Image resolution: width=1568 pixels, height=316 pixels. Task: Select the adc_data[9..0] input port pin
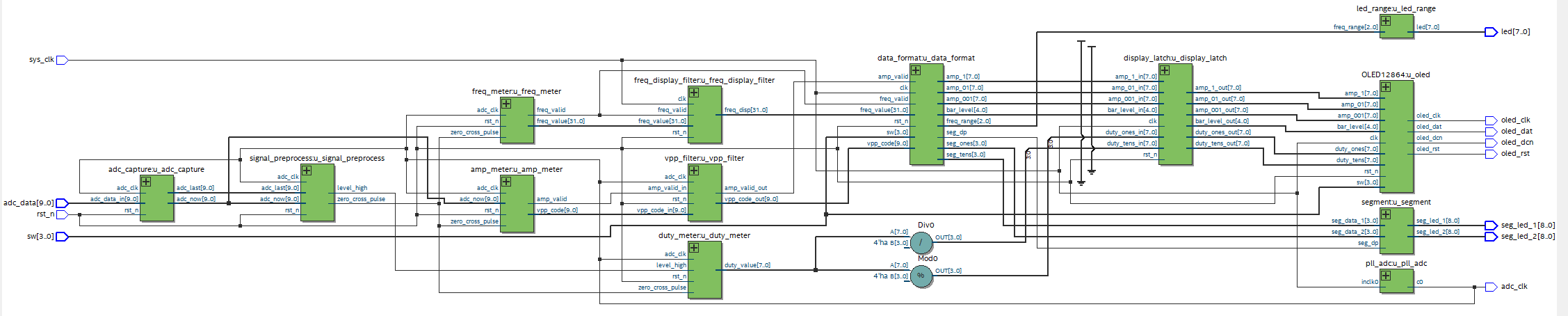[62, 203]
